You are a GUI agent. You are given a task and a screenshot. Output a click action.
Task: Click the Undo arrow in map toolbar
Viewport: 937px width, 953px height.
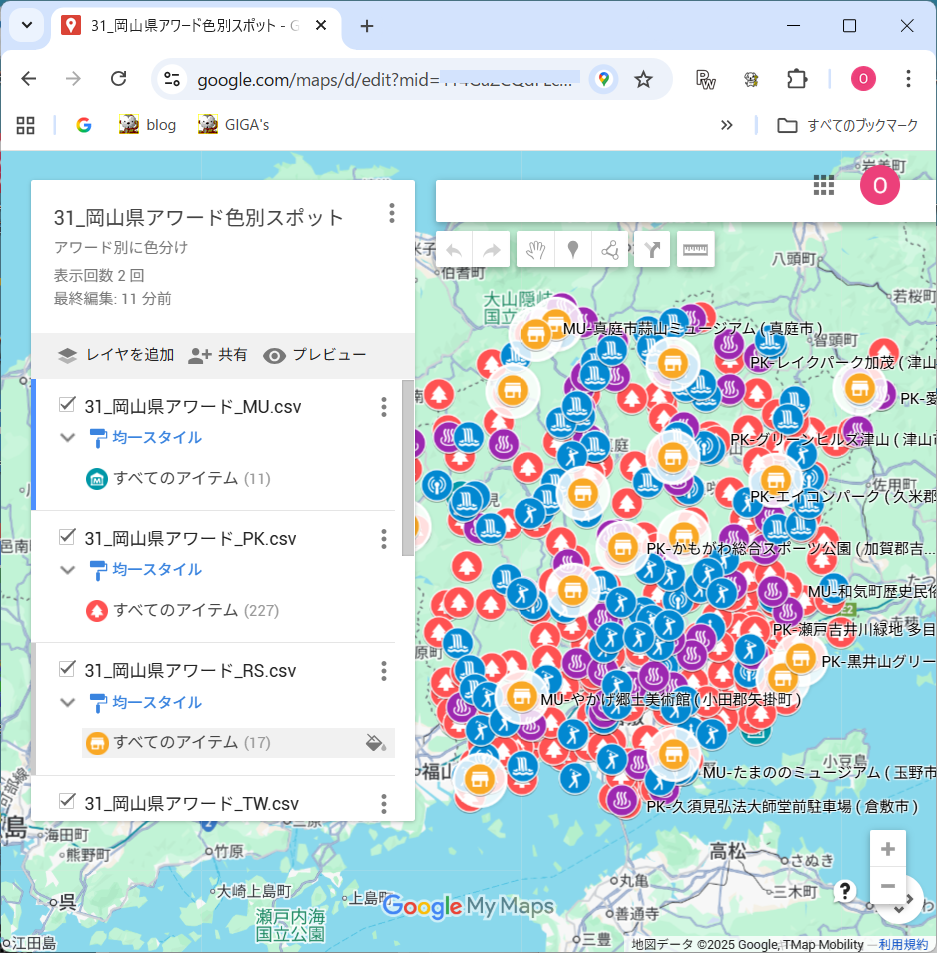tap(454, 250)
